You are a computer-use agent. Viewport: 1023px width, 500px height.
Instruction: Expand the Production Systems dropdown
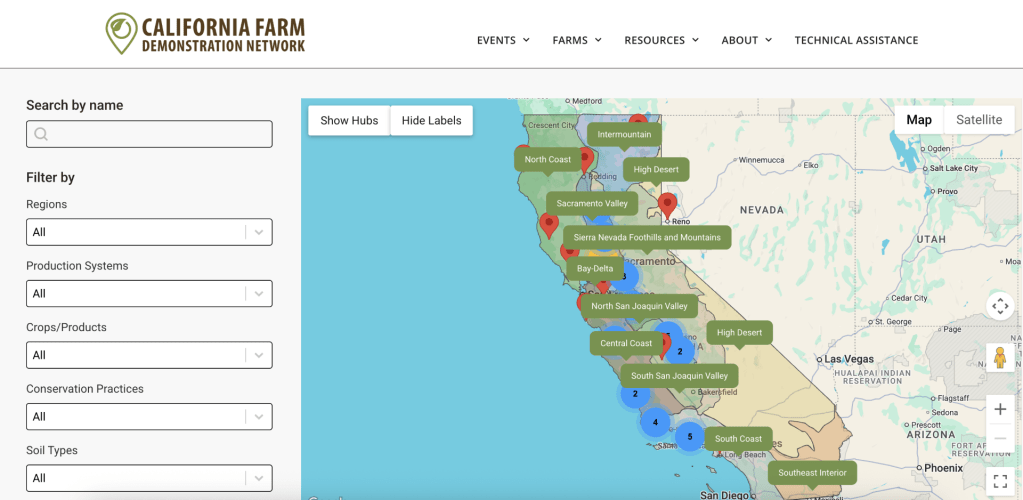tap(149, 294)
